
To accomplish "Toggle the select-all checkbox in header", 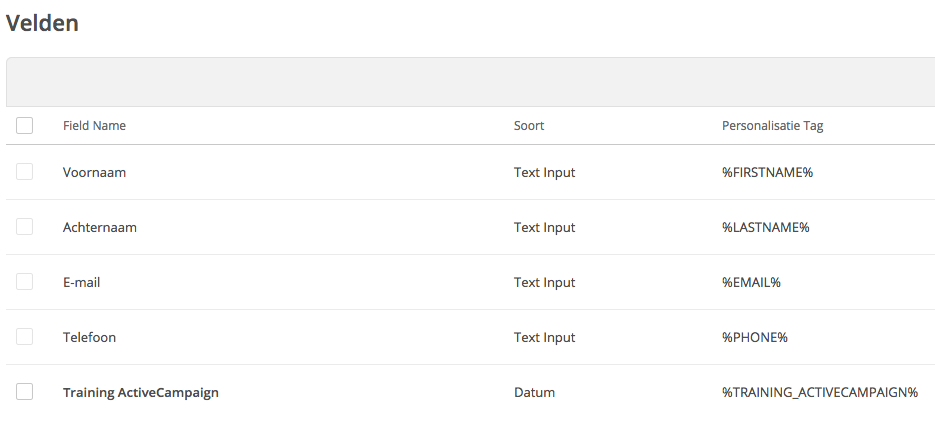I will [x=25, y=126].
